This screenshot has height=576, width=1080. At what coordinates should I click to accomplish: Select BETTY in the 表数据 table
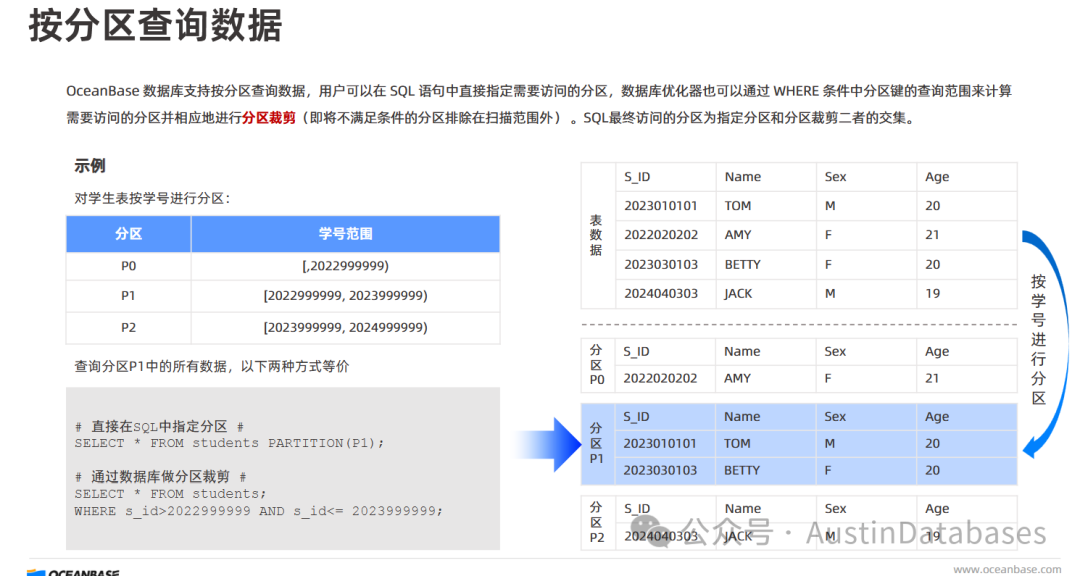click(742, 265)
